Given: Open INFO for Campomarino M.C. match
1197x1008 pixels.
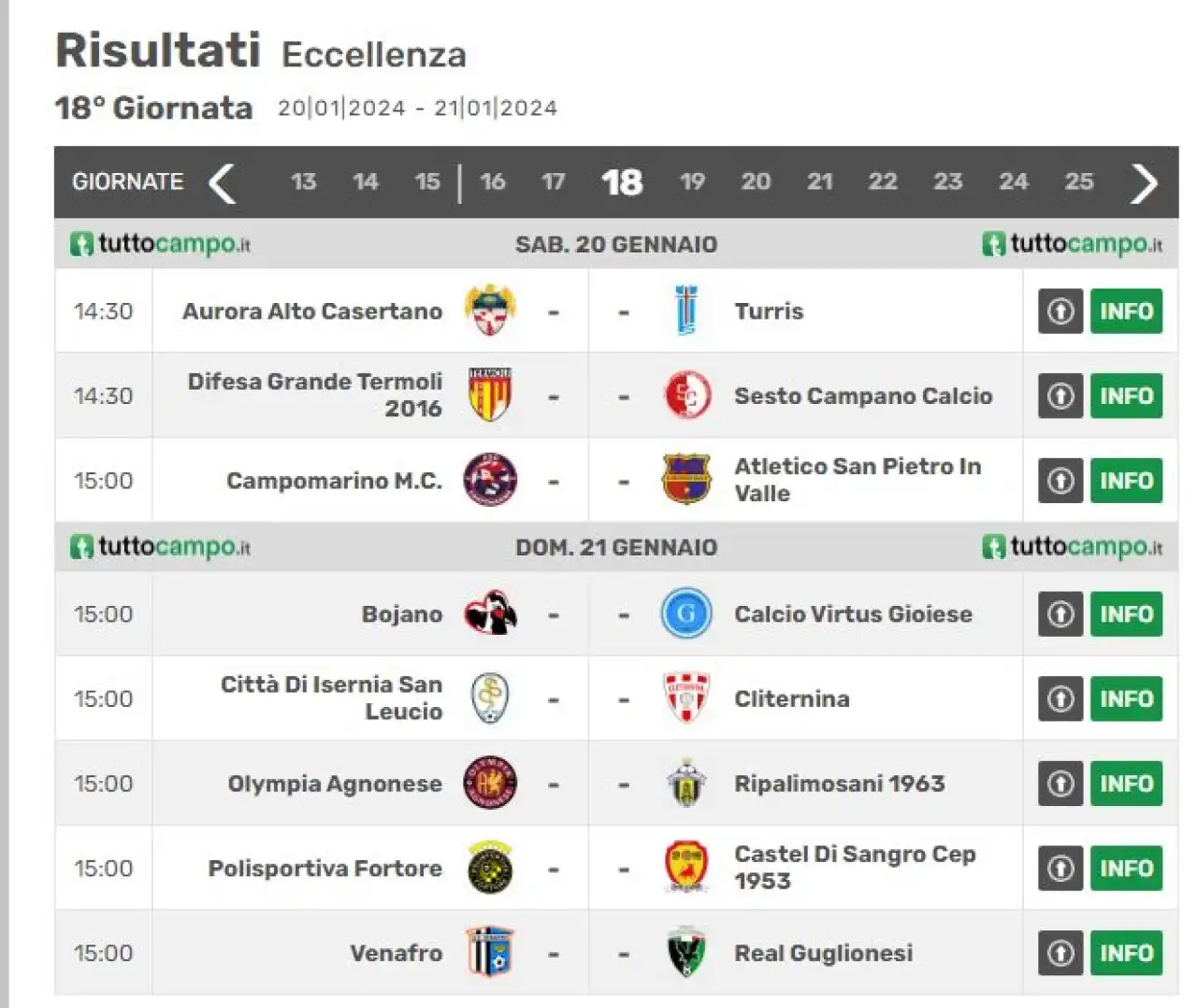Looking at the screenshot, I should pos(1126,481).
